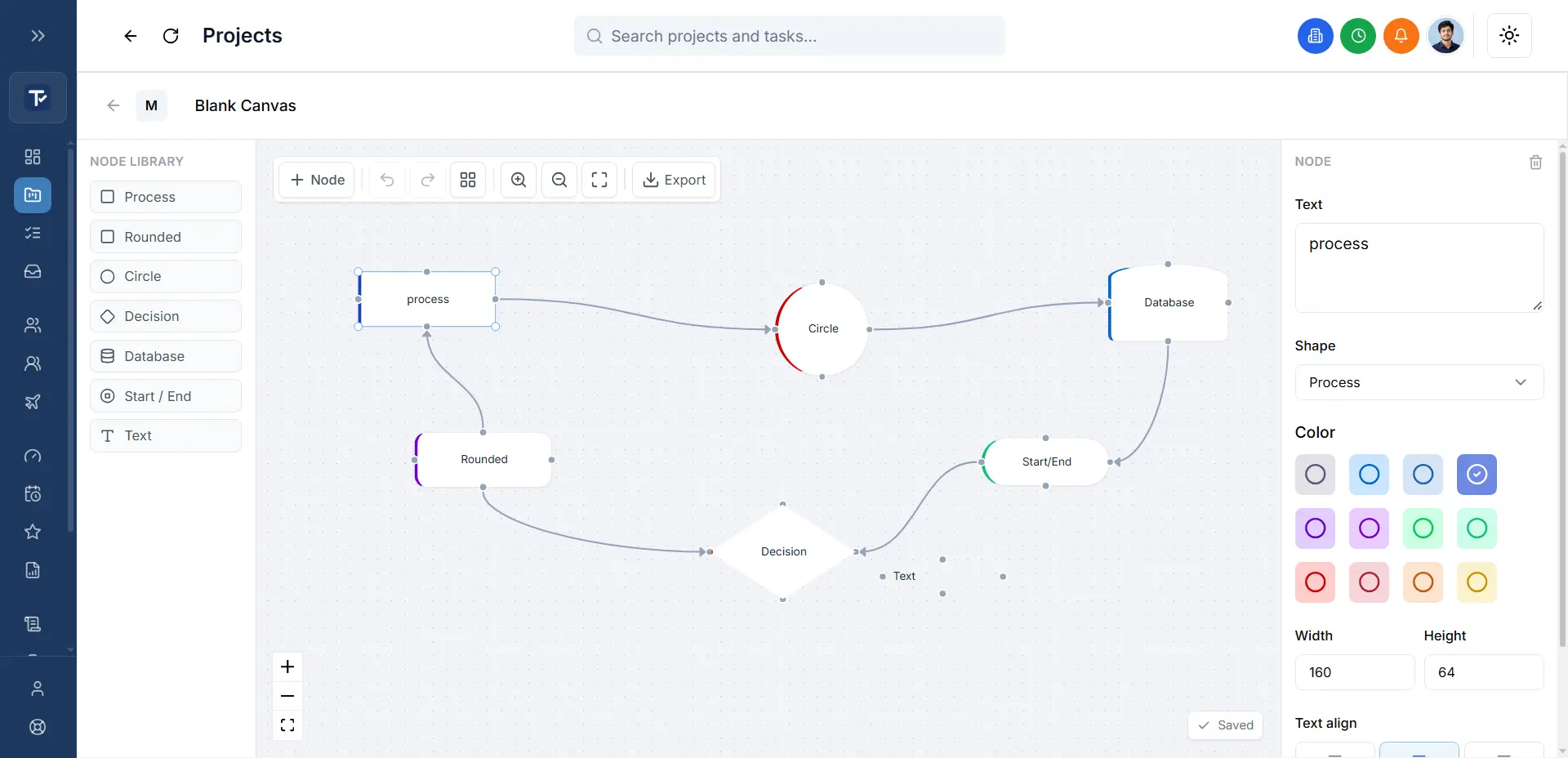Select the Circle node on canvas
The image size is (1568, 758).
[x=822, y=329]
